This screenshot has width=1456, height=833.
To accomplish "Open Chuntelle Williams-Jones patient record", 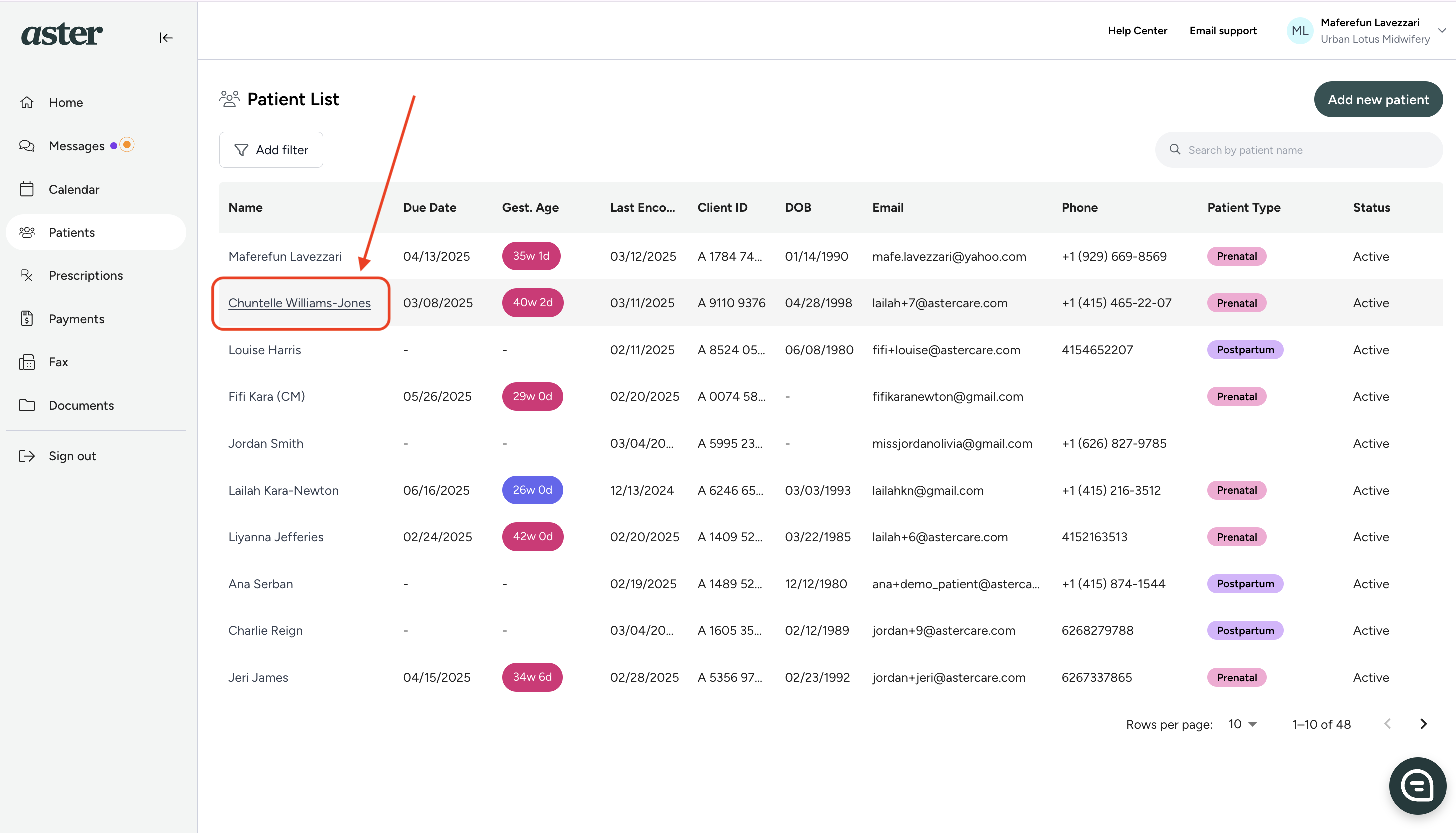I will [x=300, y=303].
